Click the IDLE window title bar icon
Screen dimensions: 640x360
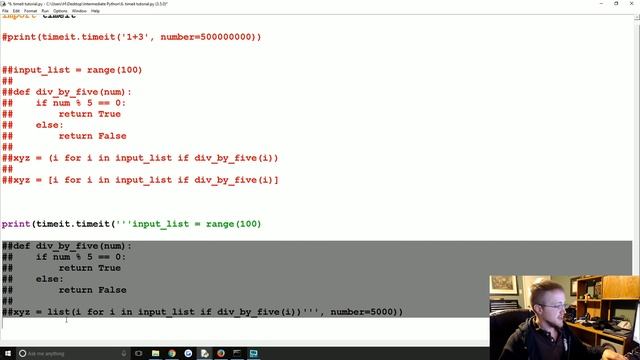coord(4,4)
